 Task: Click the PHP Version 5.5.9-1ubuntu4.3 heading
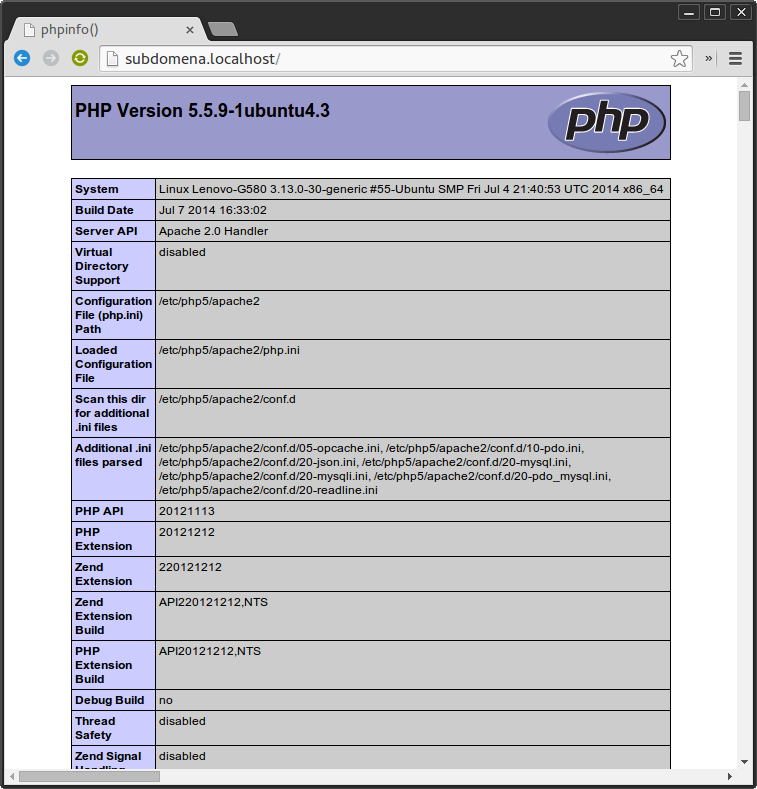(x=202, y=111)
